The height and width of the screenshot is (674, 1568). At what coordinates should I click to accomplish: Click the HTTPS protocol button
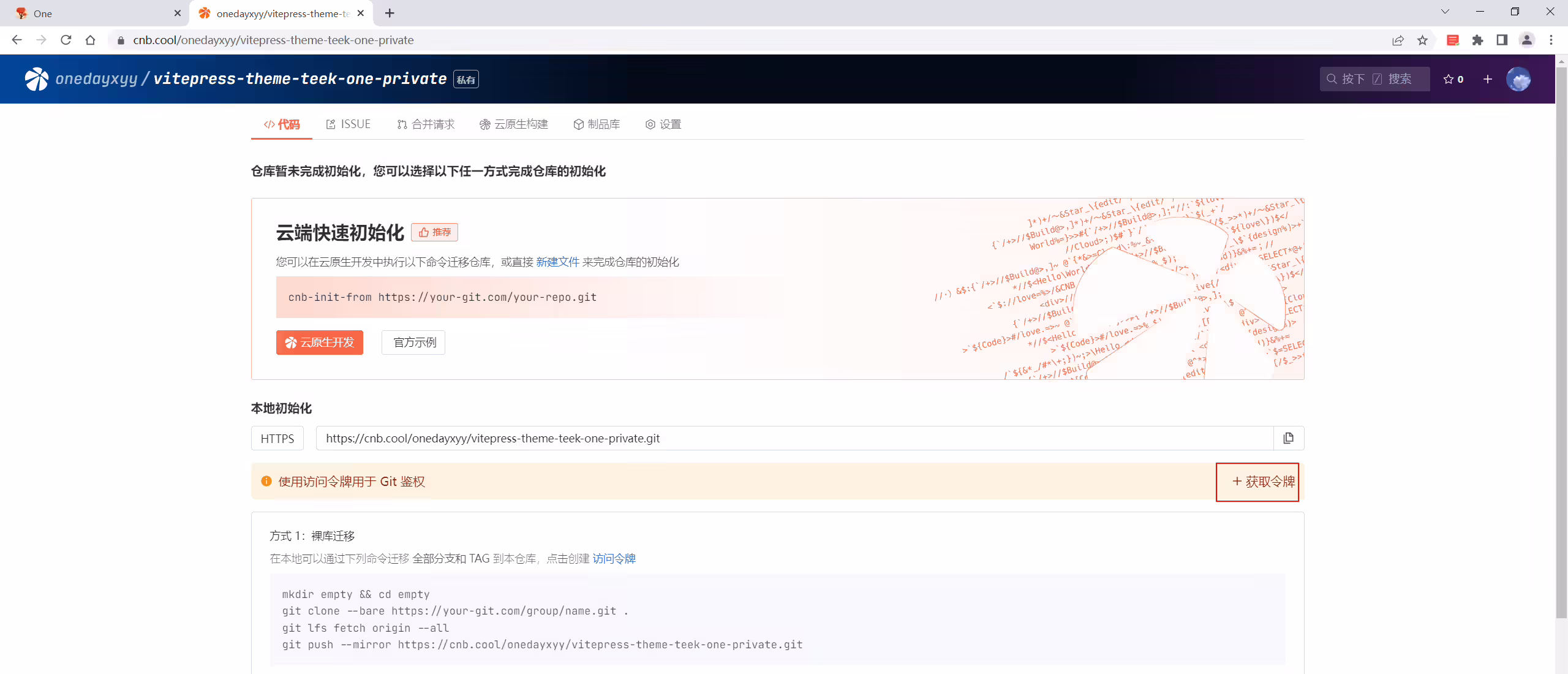pos(277,438)
